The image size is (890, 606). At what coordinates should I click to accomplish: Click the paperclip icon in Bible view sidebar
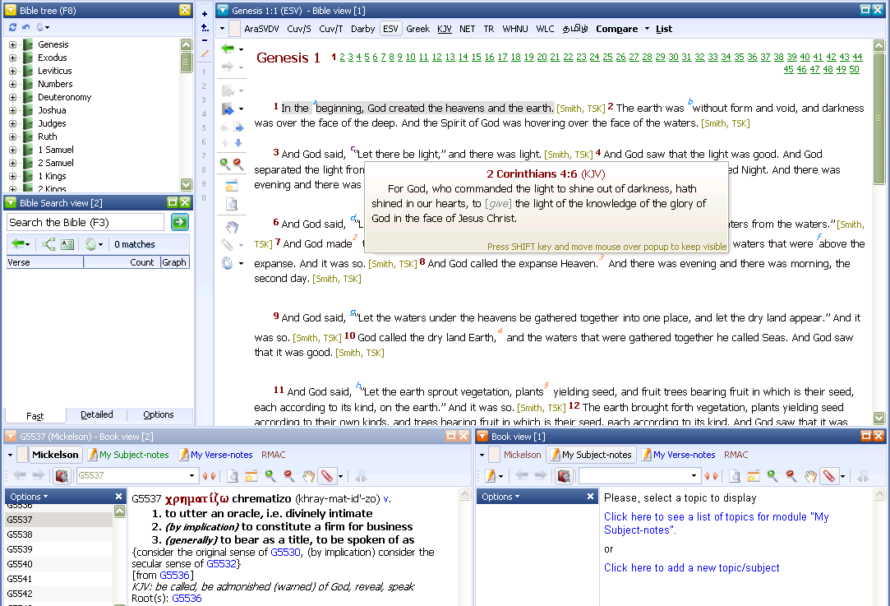(227, 245)
